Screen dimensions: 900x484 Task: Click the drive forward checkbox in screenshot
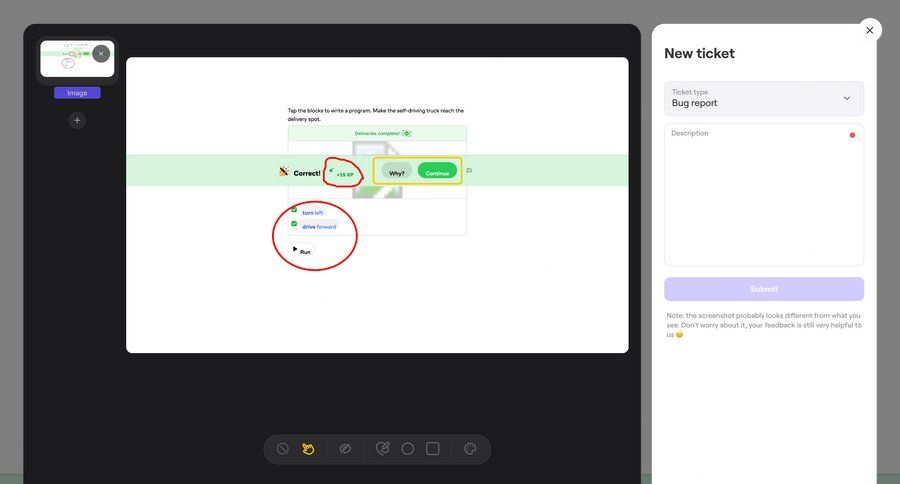(x=294, y=224)
